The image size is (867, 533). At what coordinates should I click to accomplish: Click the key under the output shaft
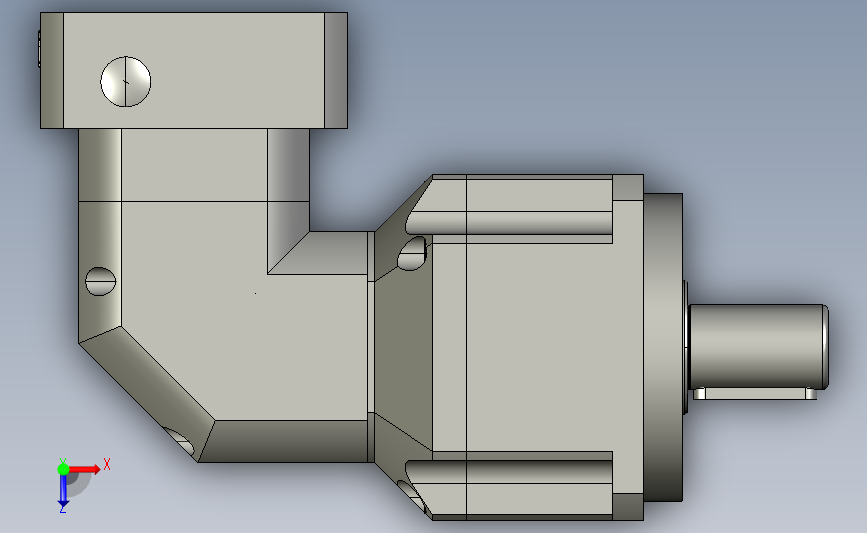(x=755, y=394)
